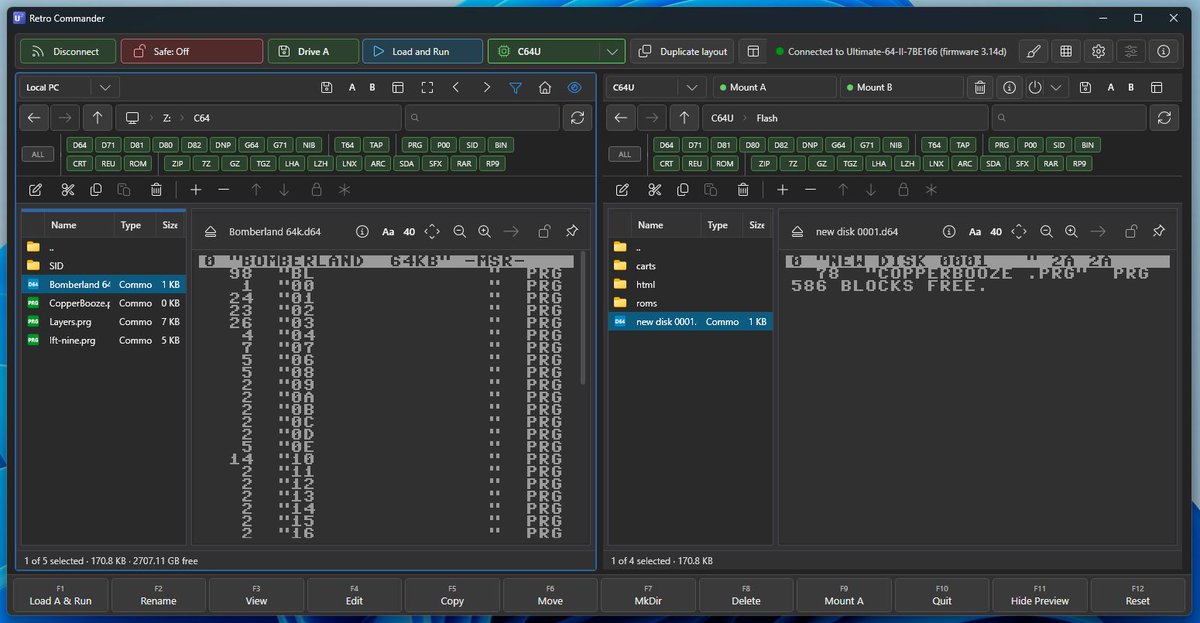Viewport: 1200px width, 623px height.
Task: Pin the new disk 0001.d64 preview panel
Action: pyautogui.click(x=1158, y=231)
